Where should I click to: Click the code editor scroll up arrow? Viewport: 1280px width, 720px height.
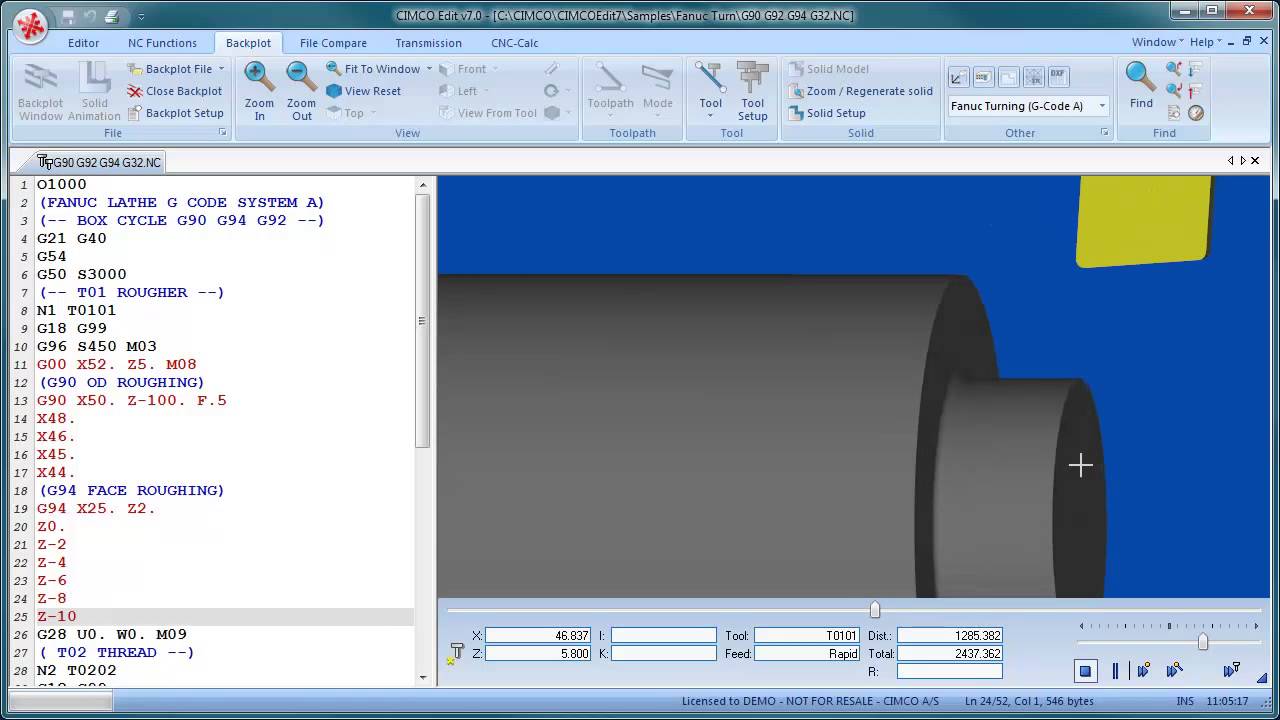click(x=423, y=185)
